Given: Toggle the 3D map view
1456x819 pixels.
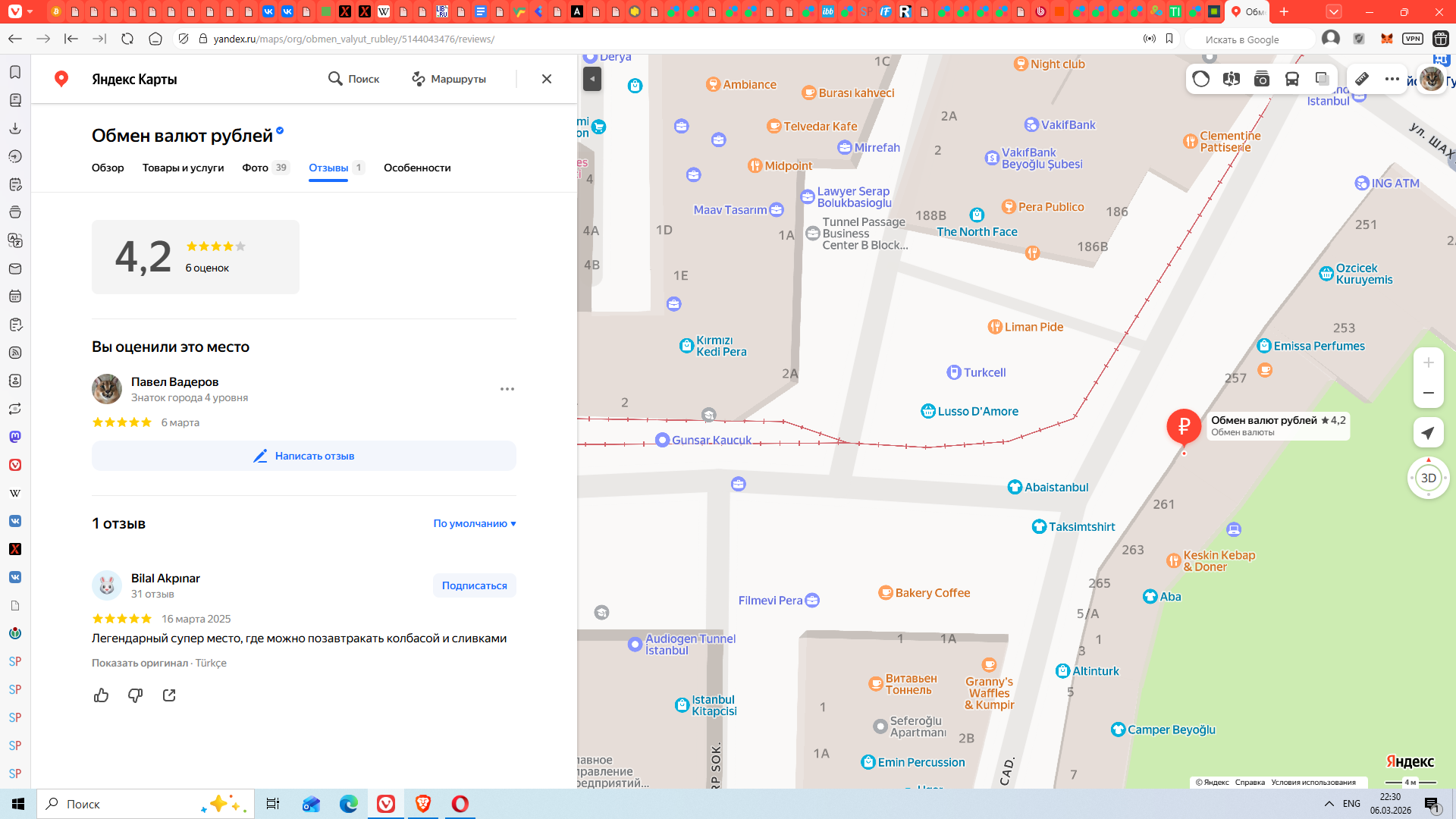Looking at the screenshot, I should coord(1428,478).
